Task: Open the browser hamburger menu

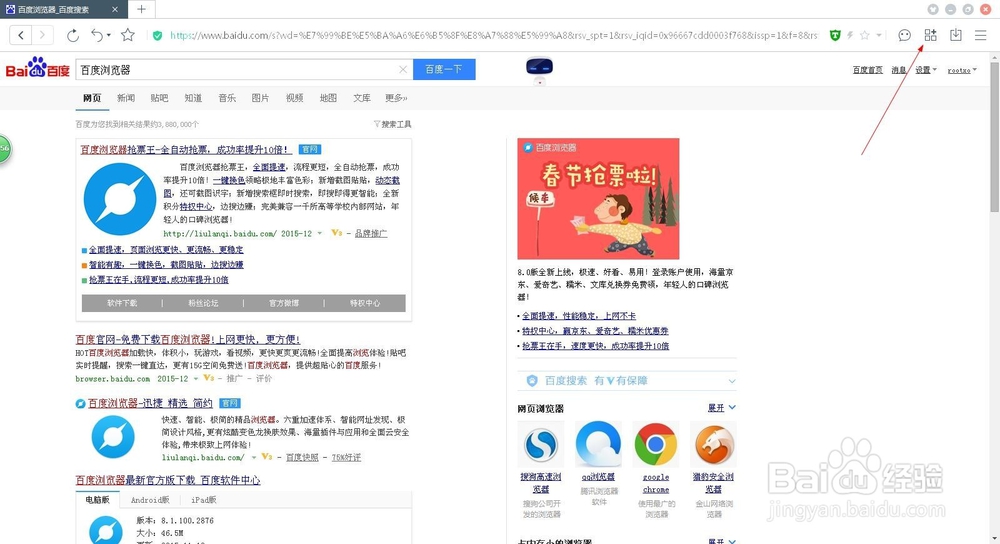Action: pyautogui.click(x=981, y=36)
